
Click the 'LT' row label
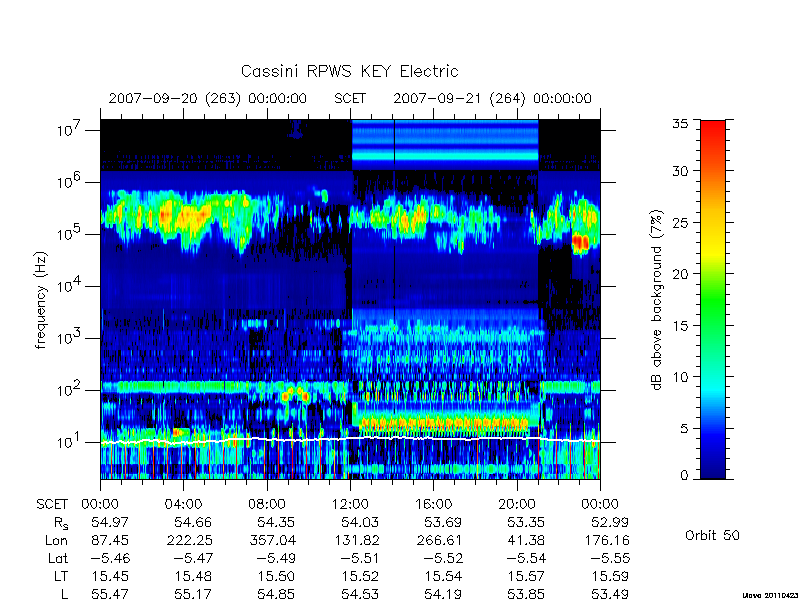(x=61, y=576)
